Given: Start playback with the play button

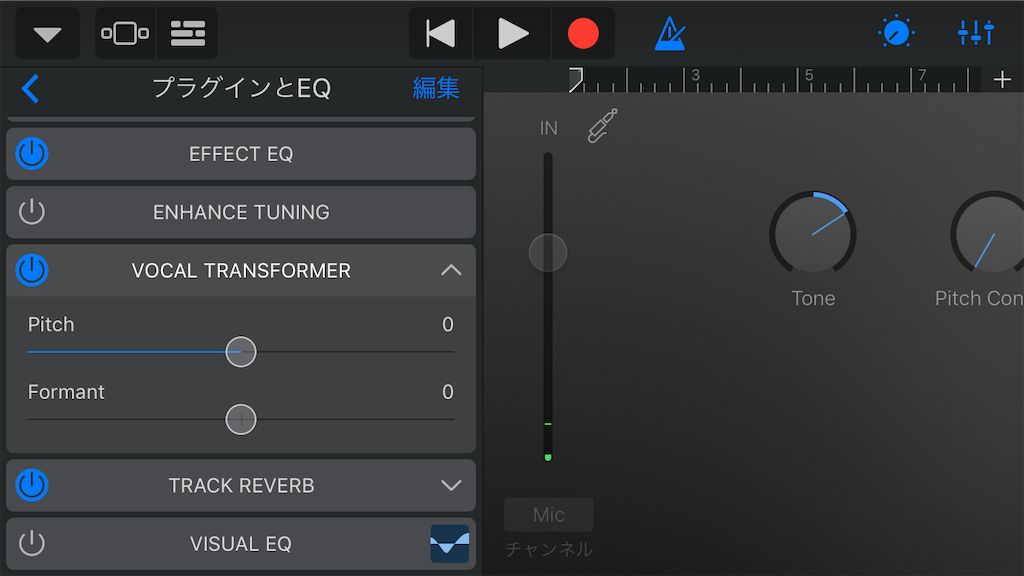Looking at the screenshot, I should click(x=513, y=33).
